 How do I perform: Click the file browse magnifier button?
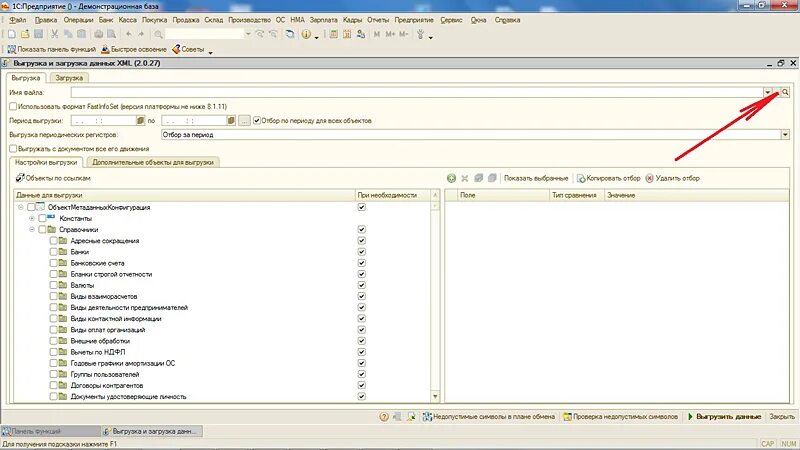click(x=785, y=92)
